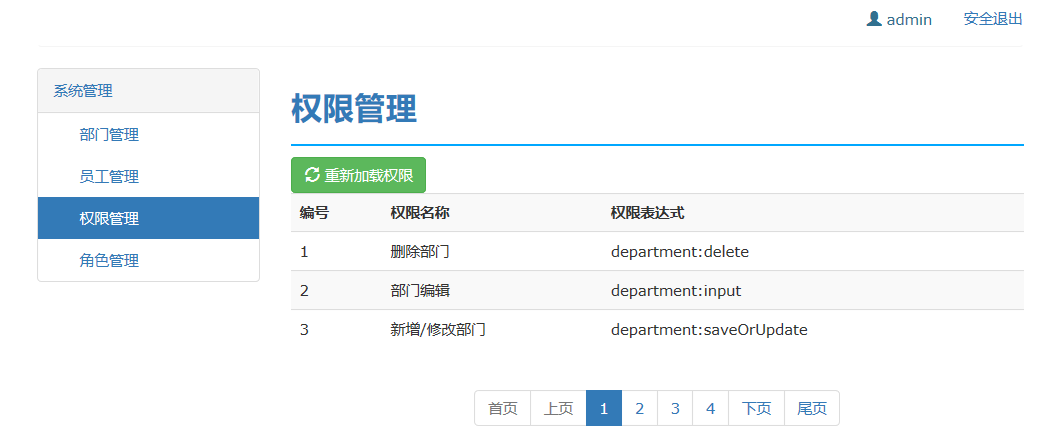Select page 1 in pagination

[x=604, y=408]
